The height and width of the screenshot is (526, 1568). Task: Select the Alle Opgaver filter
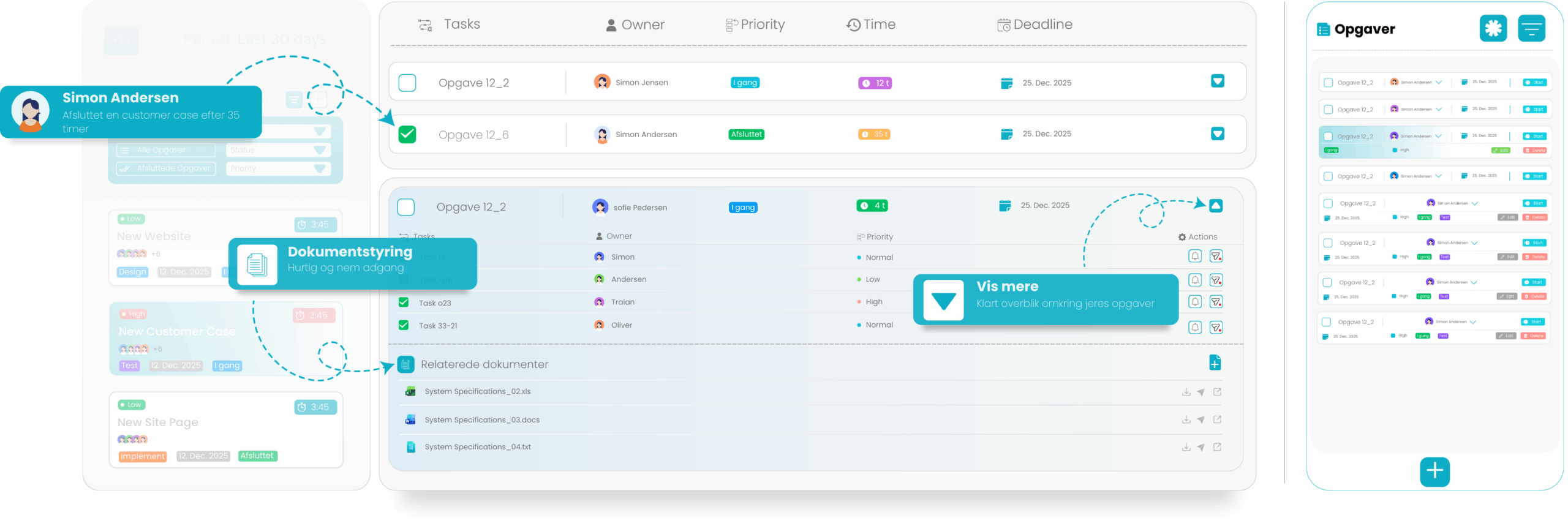[x=165, y=150]
